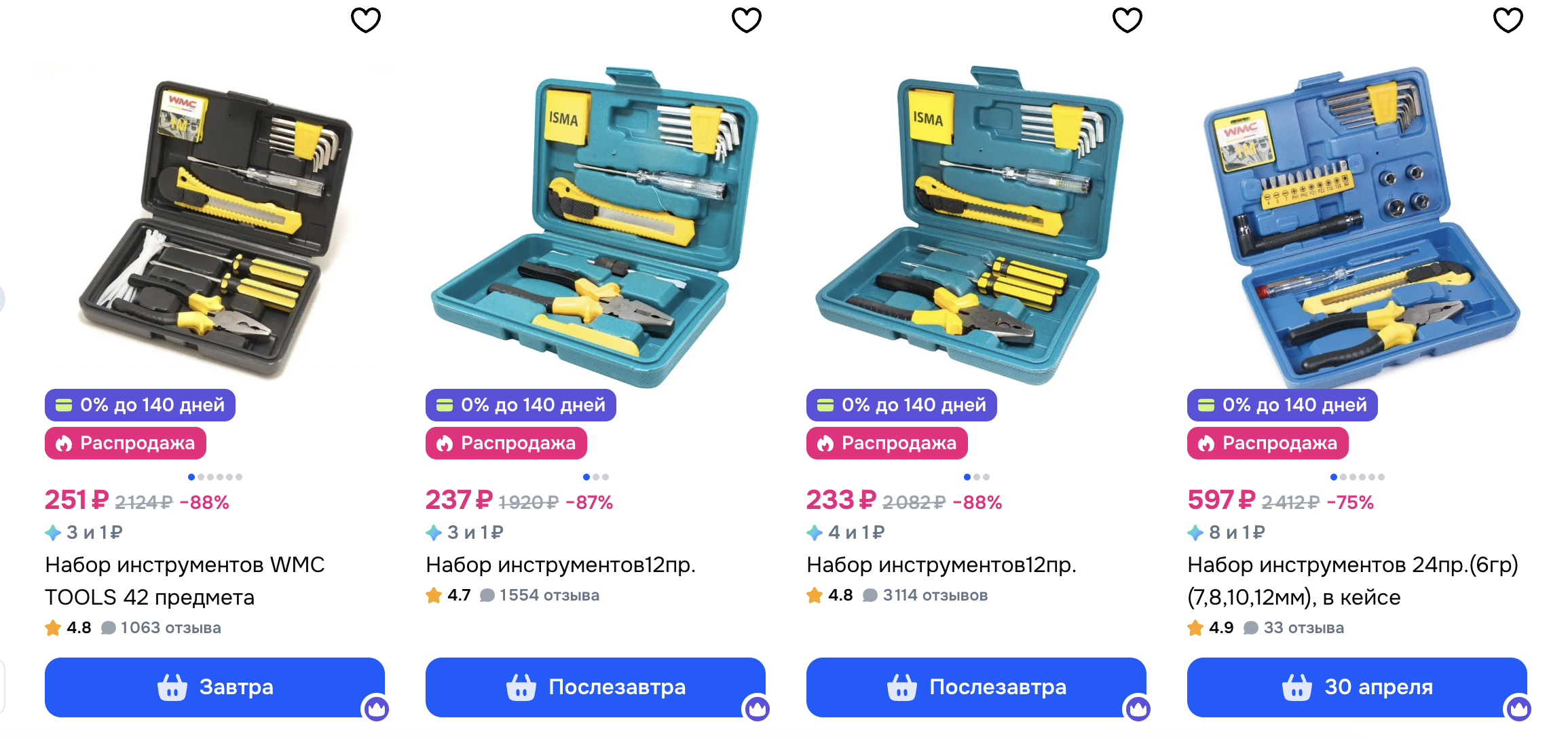The width and height of the screenshot is (1568, 739).
Task: Click purple crown badge on Завтра button
Action: 376,709
